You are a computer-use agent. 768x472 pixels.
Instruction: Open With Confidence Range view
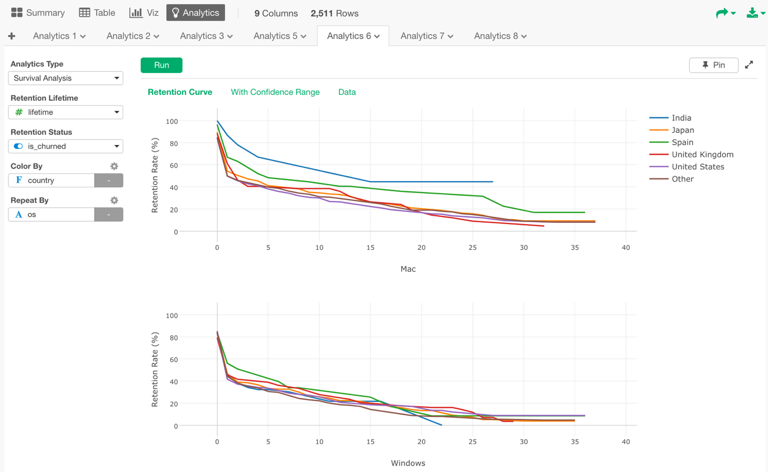click(x=275, y=92)
